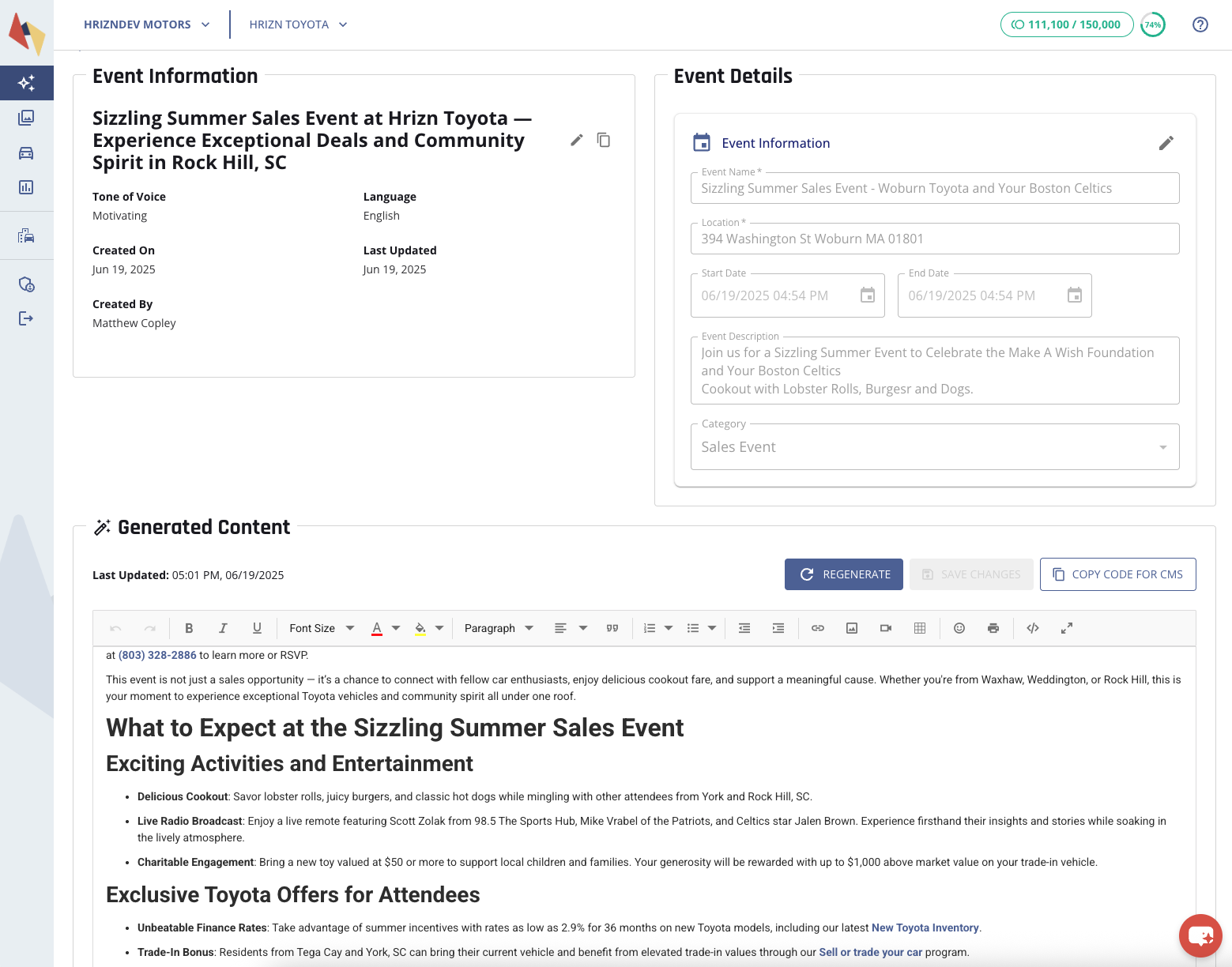Open the live chat support bubble
Viewport: 1232px width, 967px height.
(1200, 936)
